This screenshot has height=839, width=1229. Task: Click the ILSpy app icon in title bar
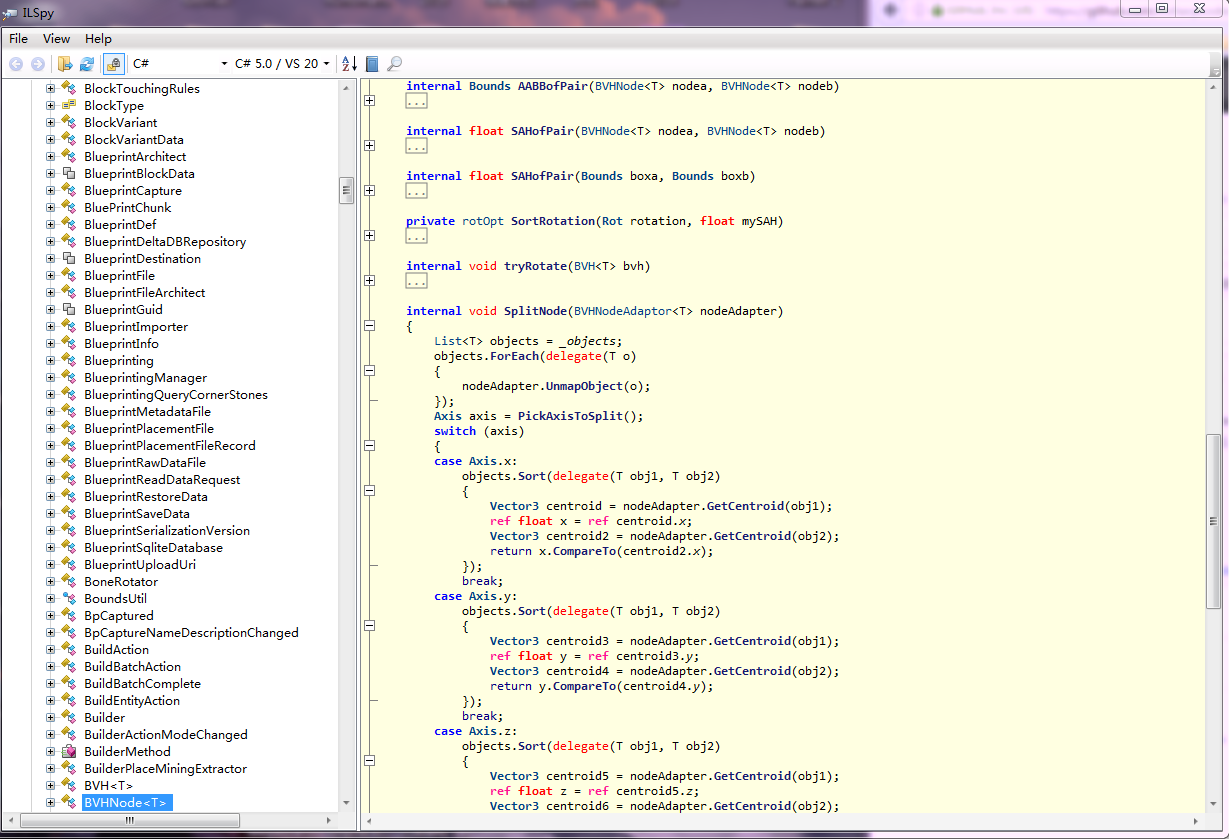click(10, 12)
